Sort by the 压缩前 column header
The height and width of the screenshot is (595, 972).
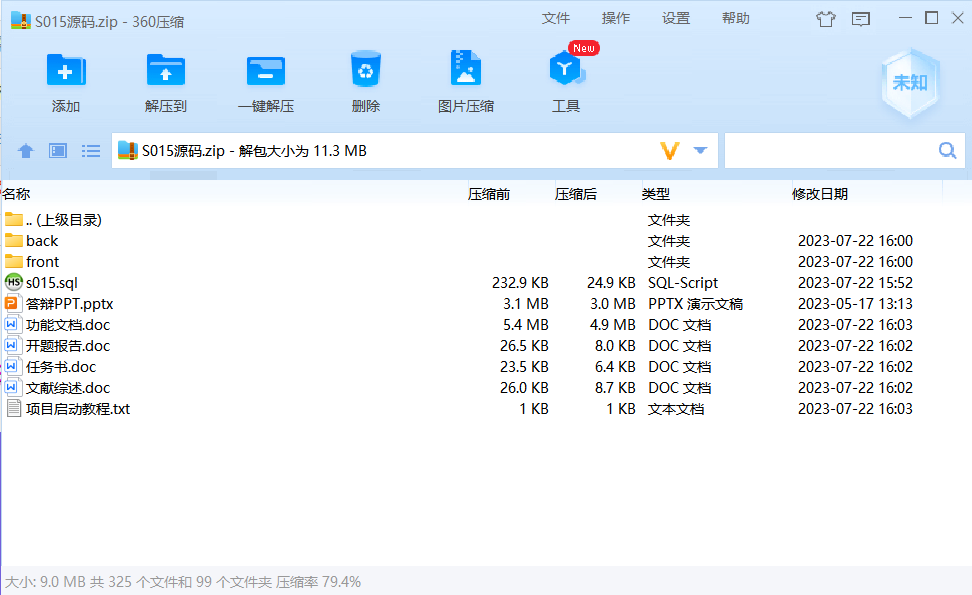488,194
